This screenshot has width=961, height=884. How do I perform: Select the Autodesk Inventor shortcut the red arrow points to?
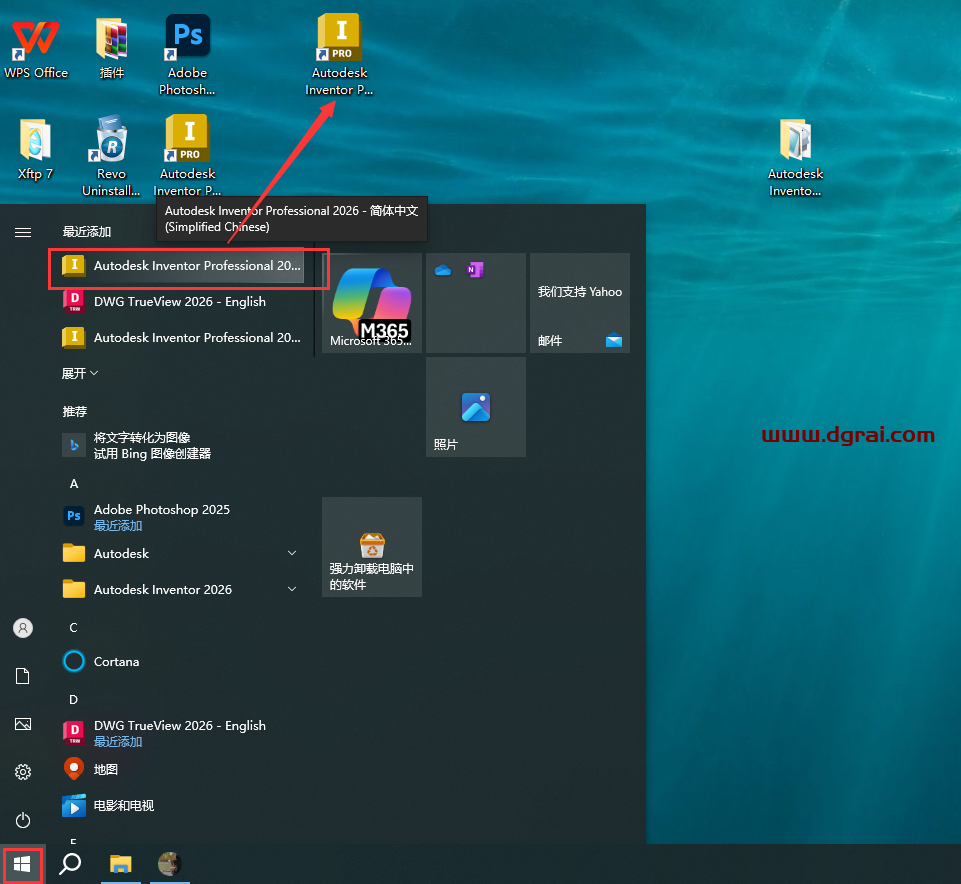340,55
